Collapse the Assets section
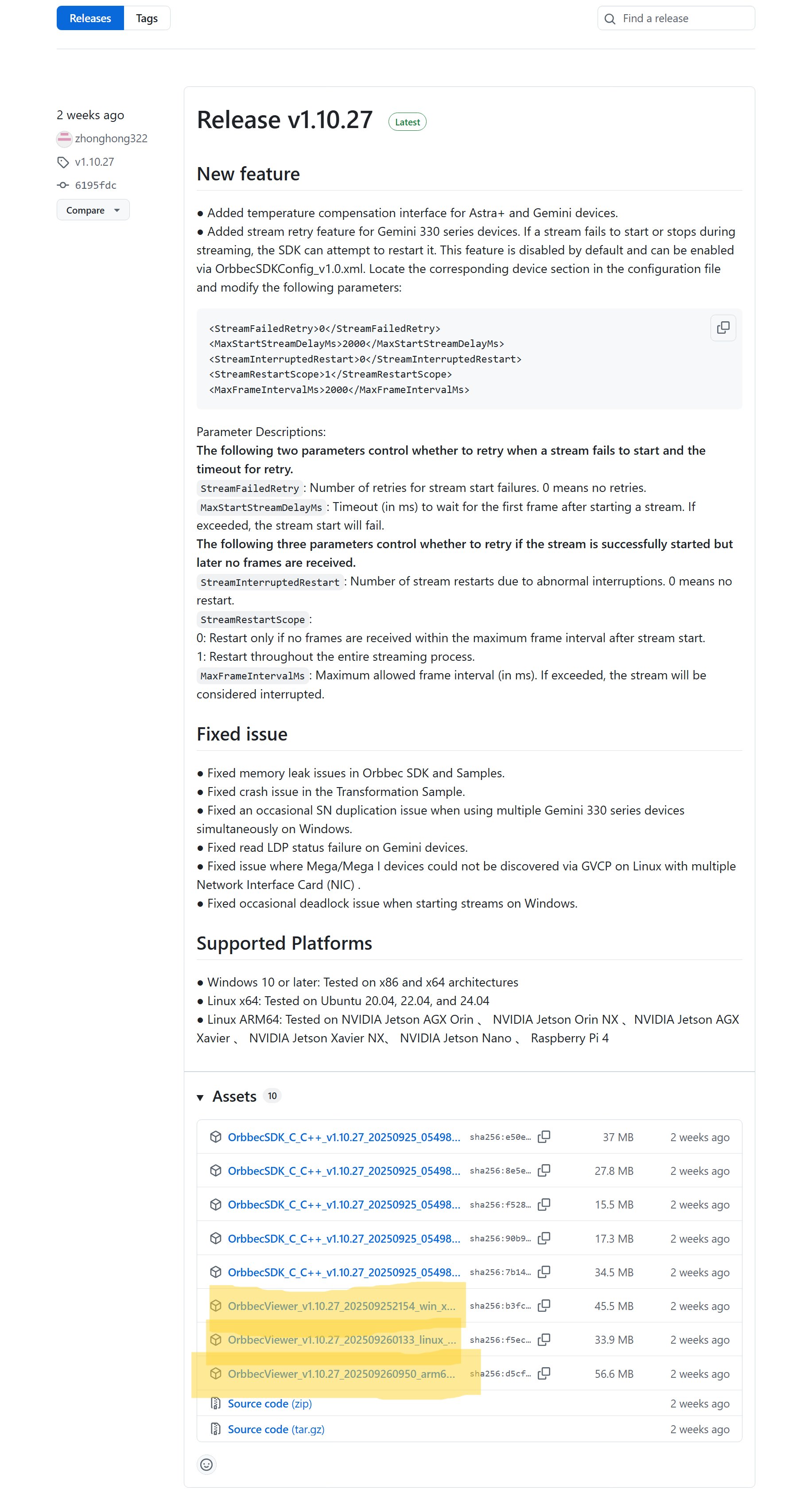 tap(200, 1096)
